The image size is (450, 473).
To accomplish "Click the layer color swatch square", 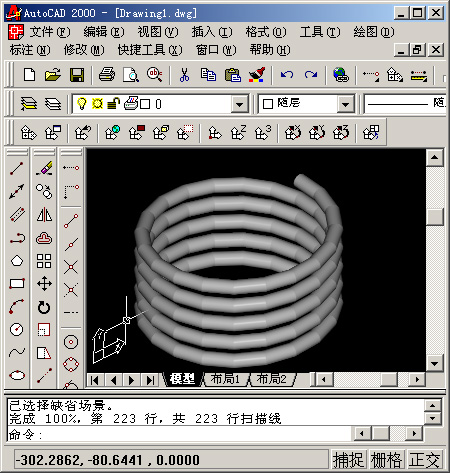I will [x=145, y=104].
